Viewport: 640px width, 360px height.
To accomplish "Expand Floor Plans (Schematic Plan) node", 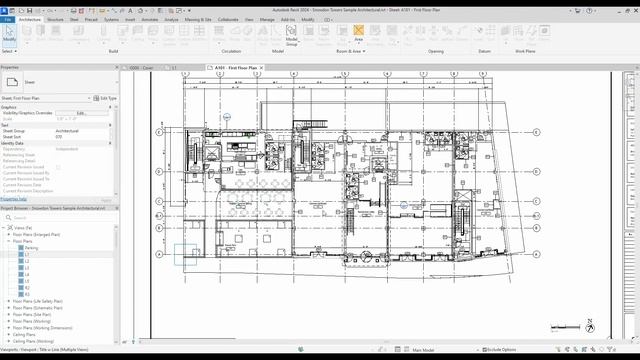I will (9, 308).
